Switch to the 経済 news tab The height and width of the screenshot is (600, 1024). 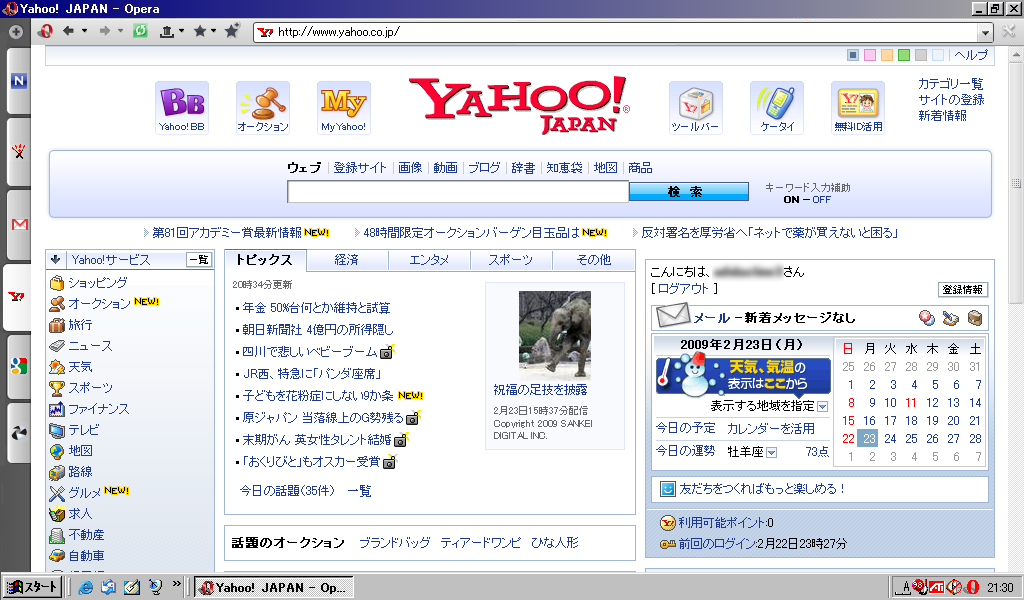click(x=347, y=260)
